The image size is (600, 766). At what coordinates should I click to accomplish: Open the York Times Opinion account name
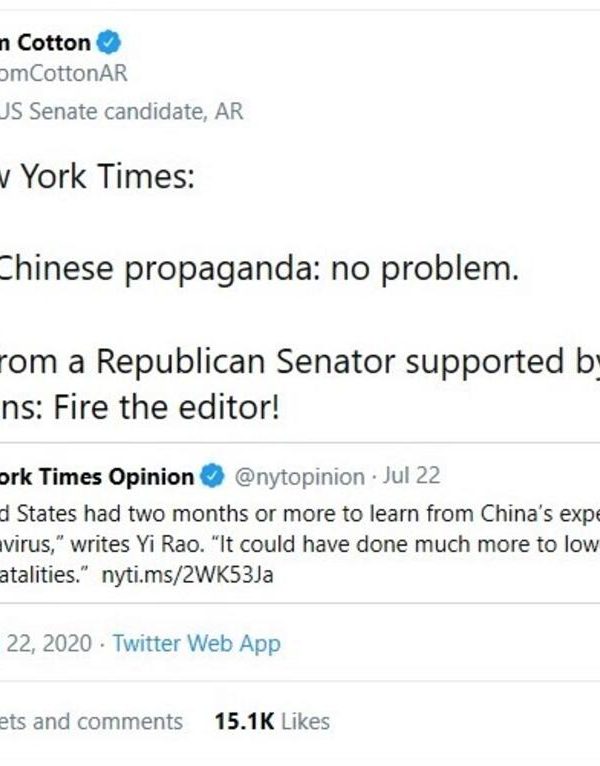click(x=97, y=476)
